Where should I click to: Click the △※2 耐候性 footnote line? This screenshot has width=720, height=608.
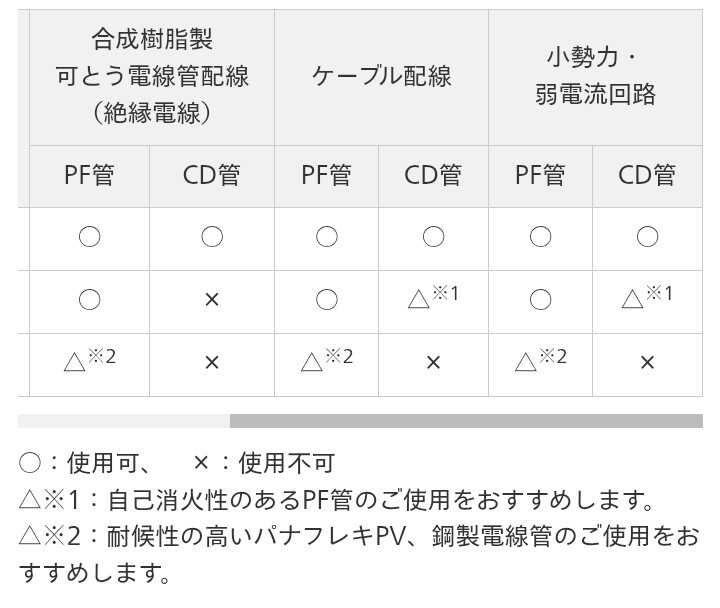click(x=358, y=537)
